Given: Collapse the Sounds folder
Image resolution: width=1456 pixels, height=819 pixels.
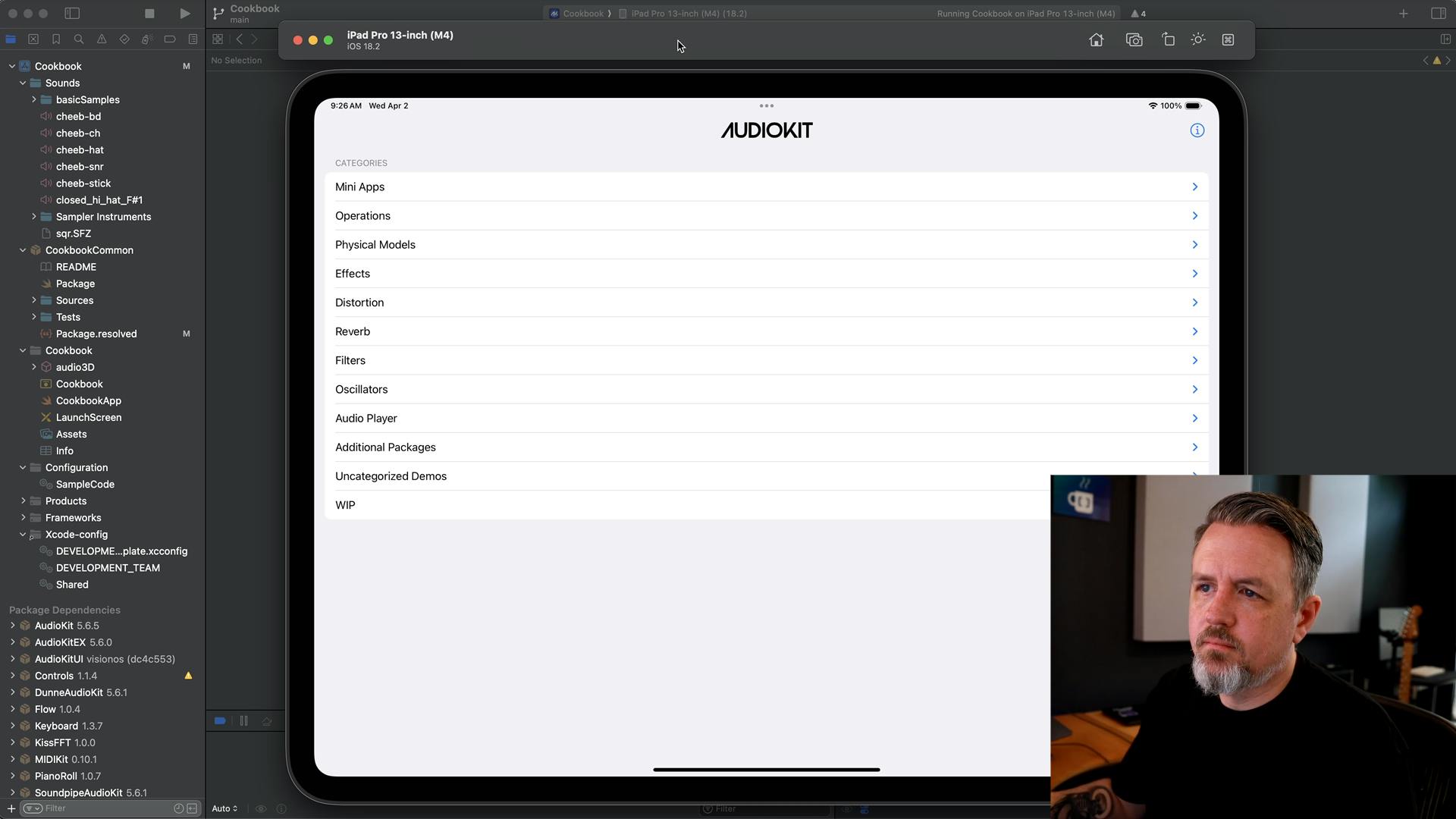Looking at the screenshot, I should tap(23, 83).
